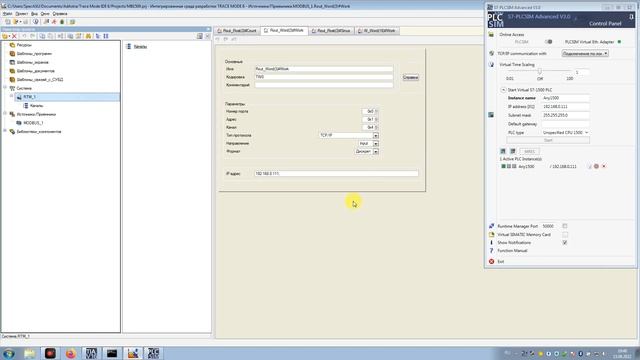Open Шаблоны_документов in the project tree
Viewport: 640px width, 360px height.
click(36, 71)
